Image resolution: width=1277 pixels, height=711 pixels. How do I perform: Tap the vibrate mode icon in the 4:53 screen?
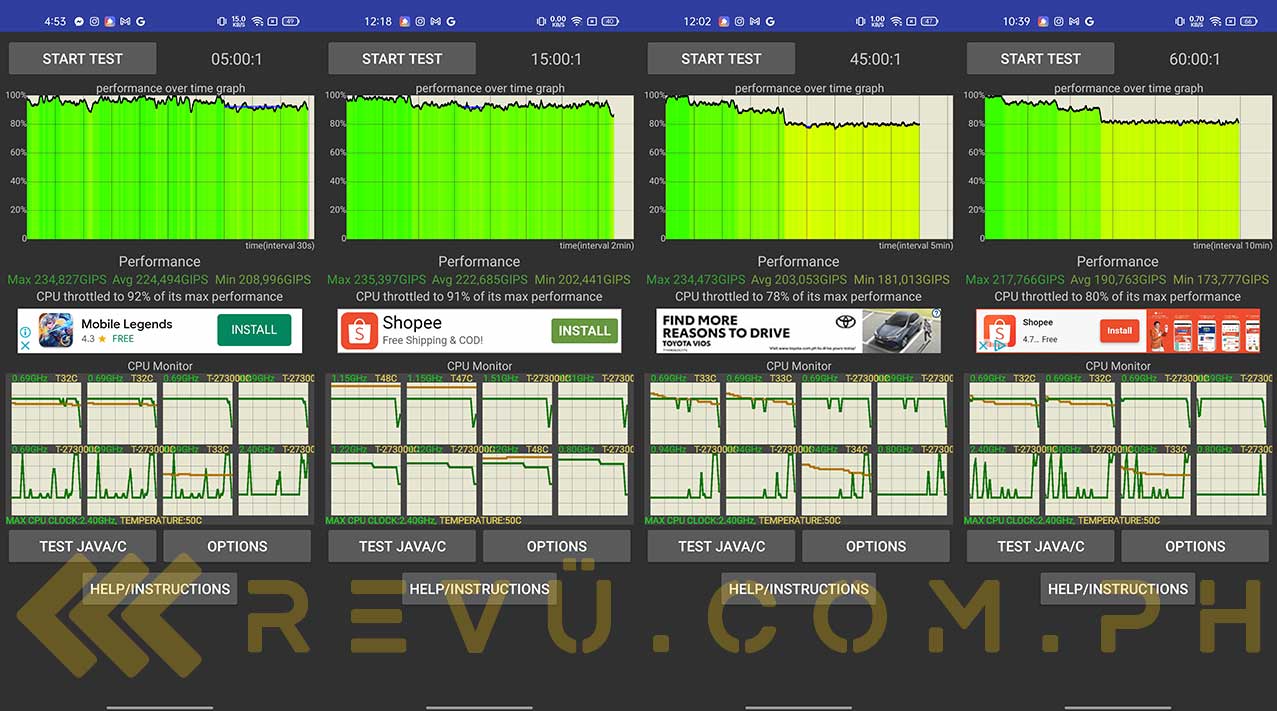tap(221, 21)
